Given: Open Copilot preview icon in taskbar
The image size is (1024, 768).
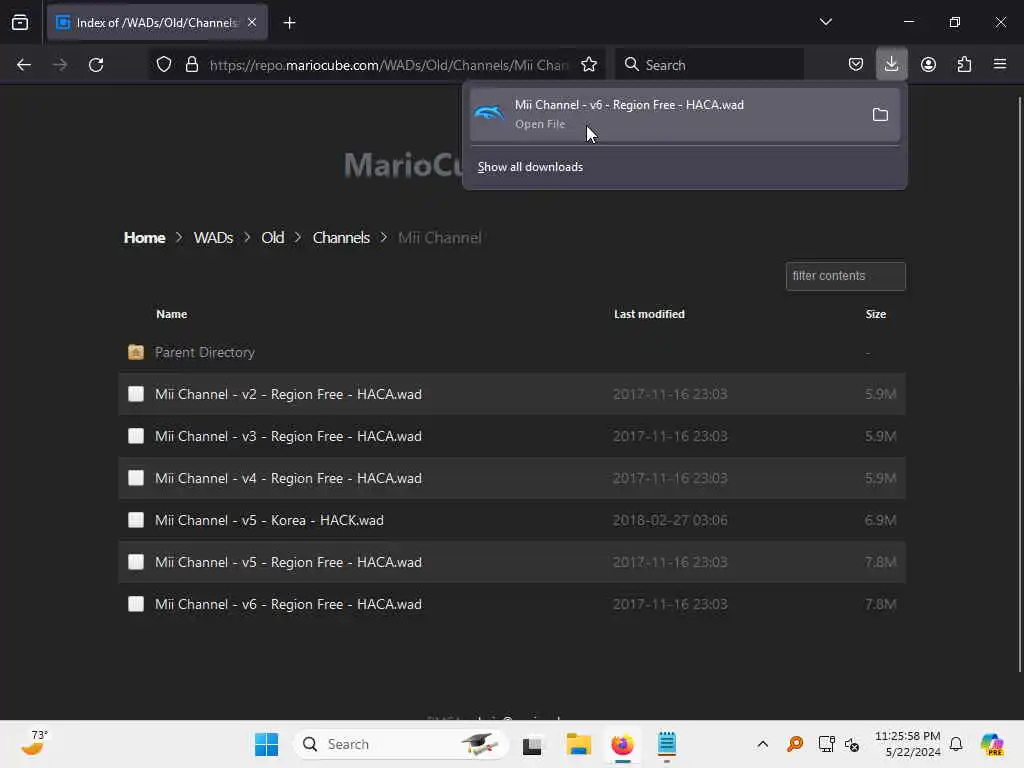Looking at the screenshot, I should tap(992, 744).
